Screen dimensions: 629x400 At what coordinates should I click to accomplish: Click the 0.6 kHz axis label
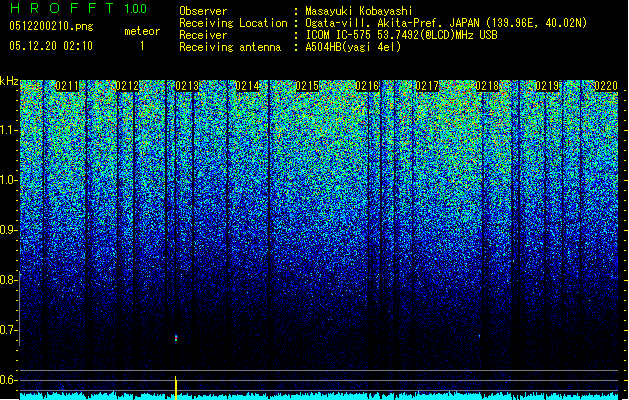9,380
